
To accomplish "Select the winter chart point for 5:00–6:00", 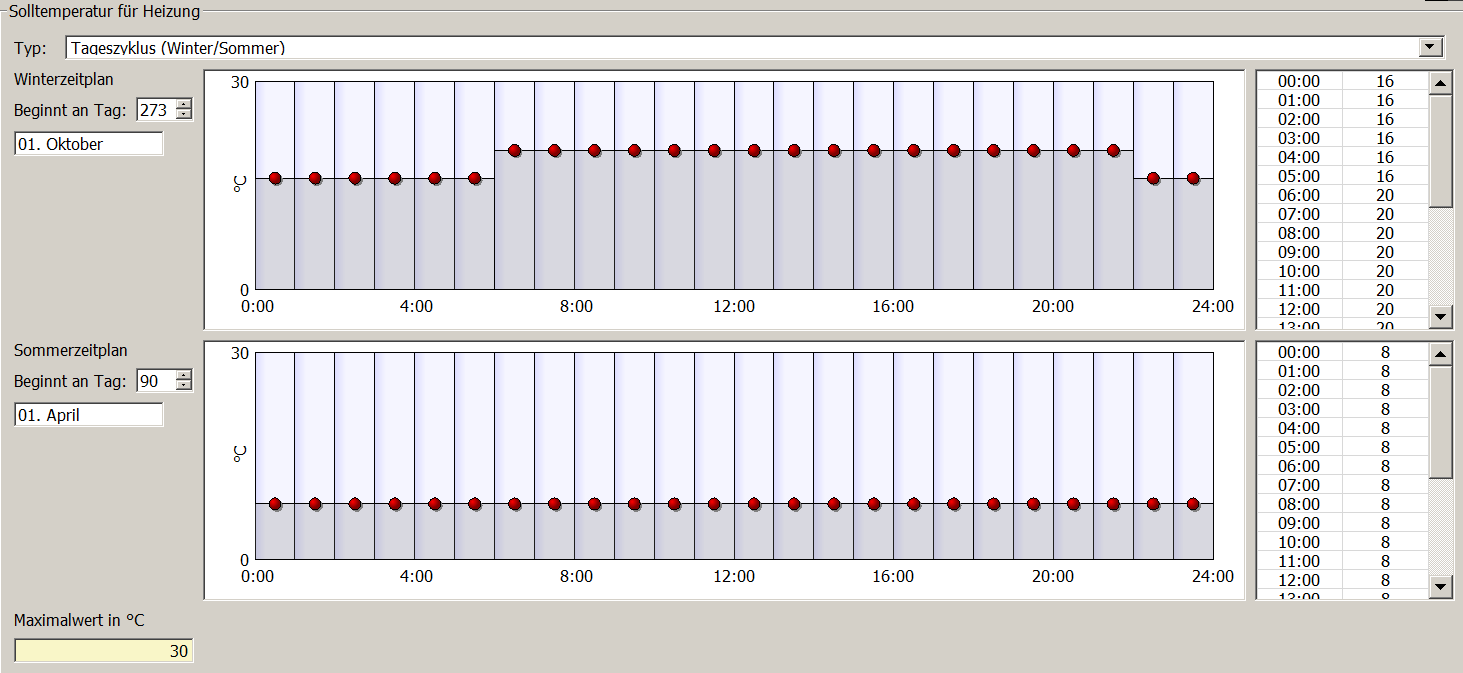I will (475, 178).
